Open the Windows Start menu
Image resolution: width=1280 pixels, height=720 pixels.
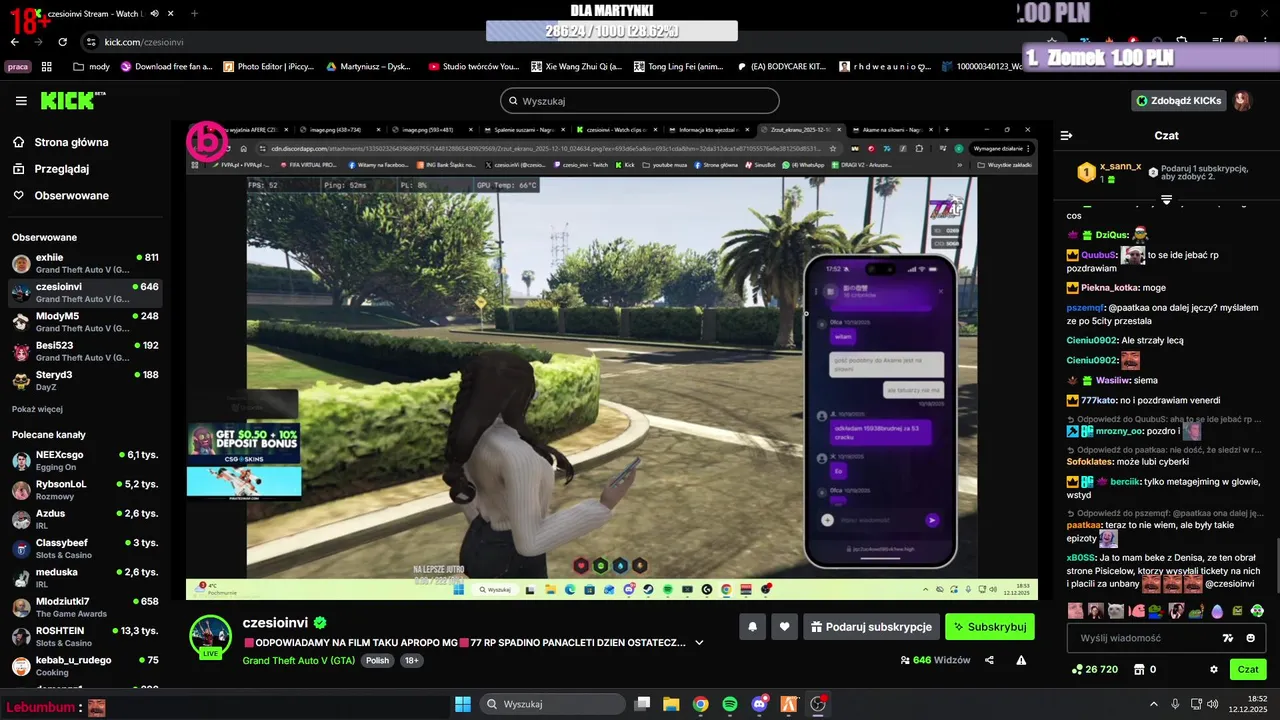click(463, 704)
